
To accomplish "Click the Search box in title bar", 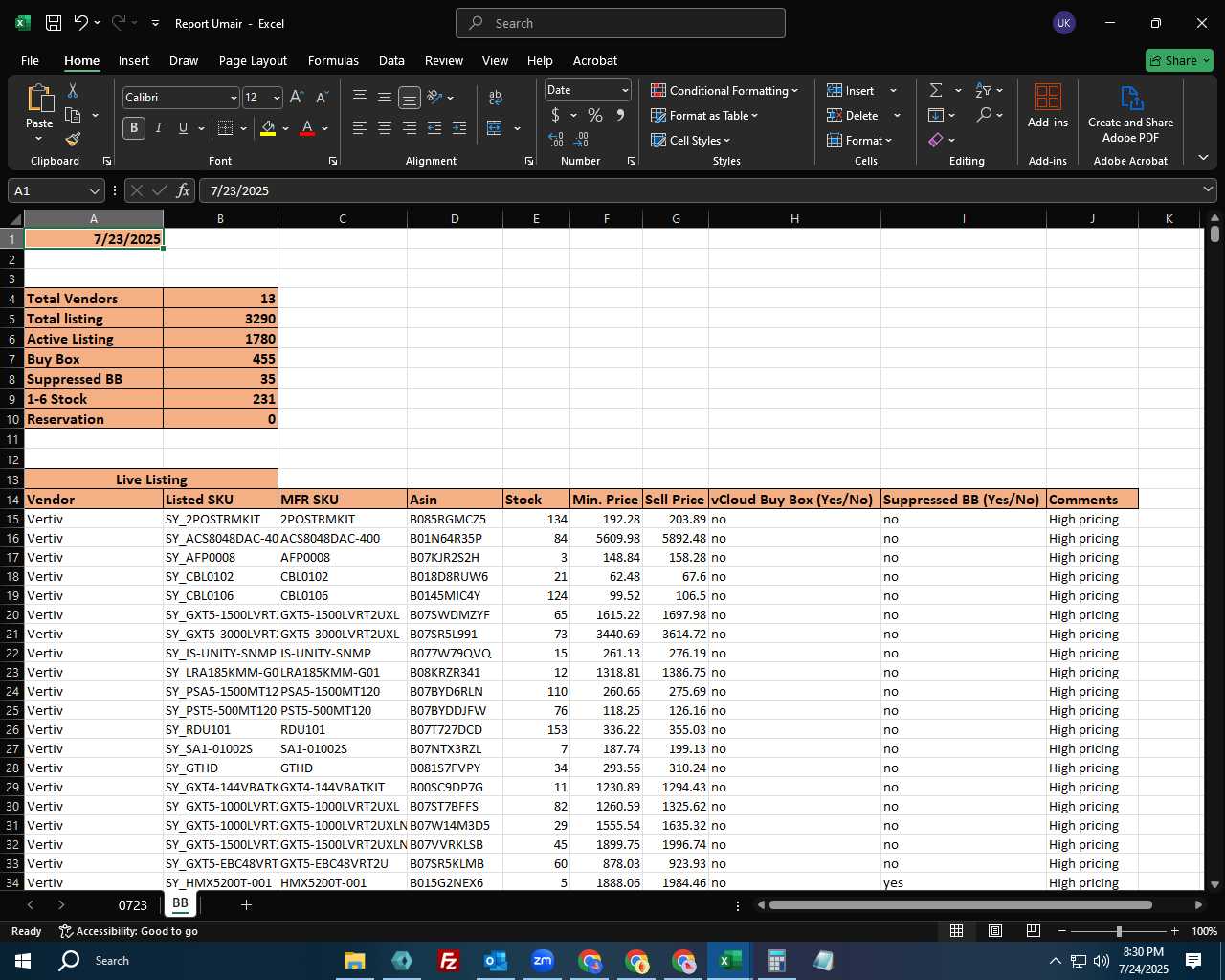I will (x=620, y=23).
